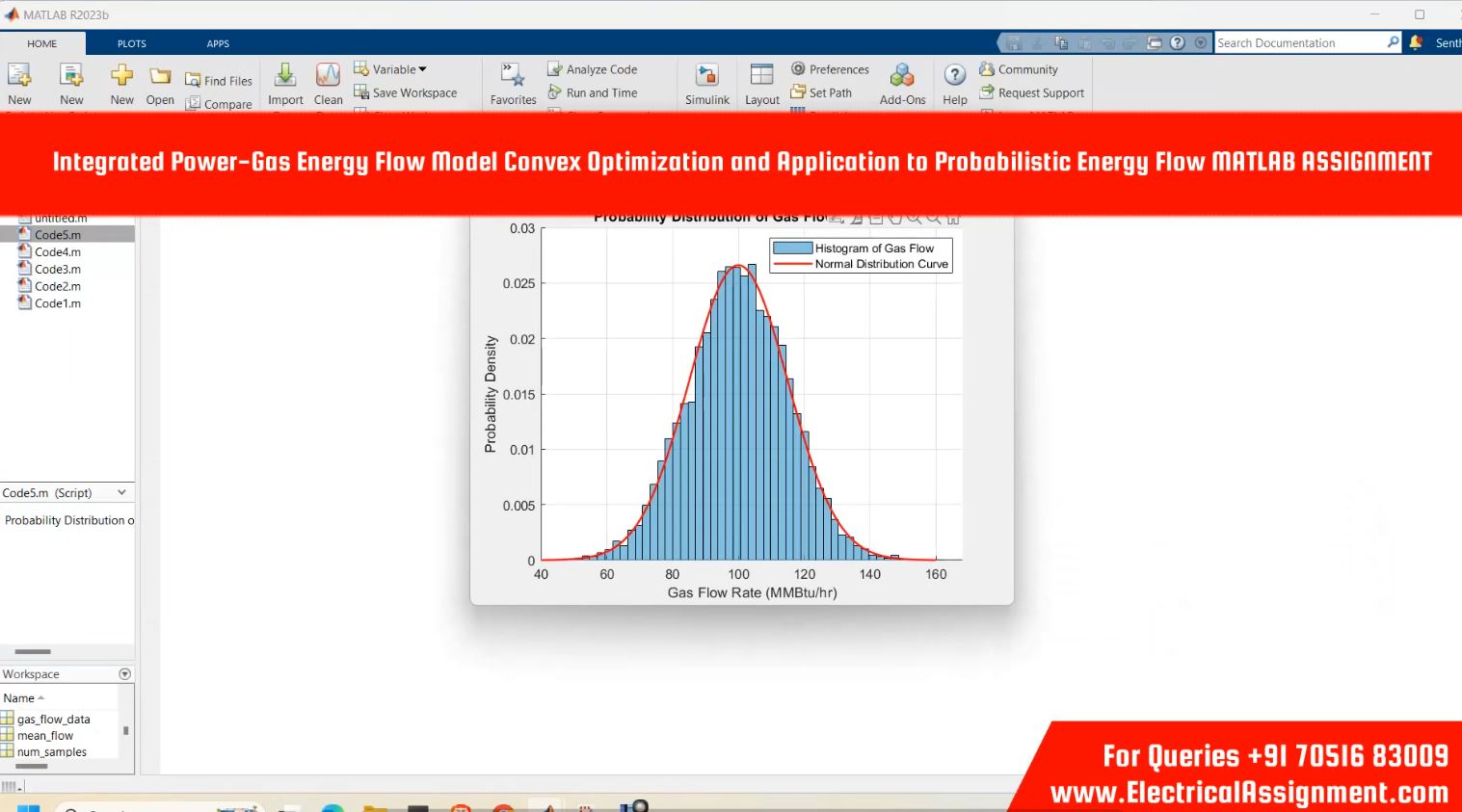Click the Favorites star icon
Viewport: 1462px width, 812px height.
pyautogui.click(x=513, y=76)
